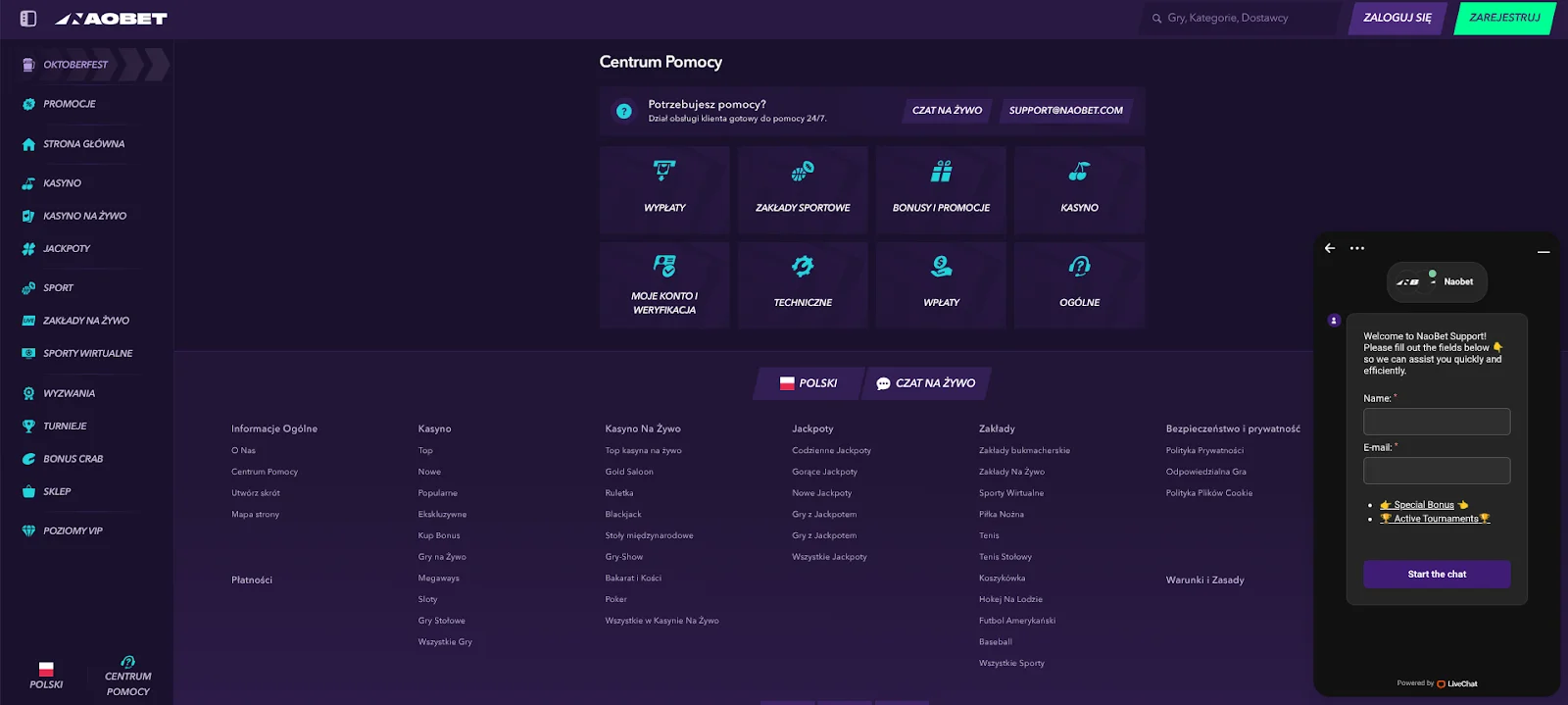Open the Wpłaty help category
This screenshot has height=705, width=1568.
click(x=941, y=284)
